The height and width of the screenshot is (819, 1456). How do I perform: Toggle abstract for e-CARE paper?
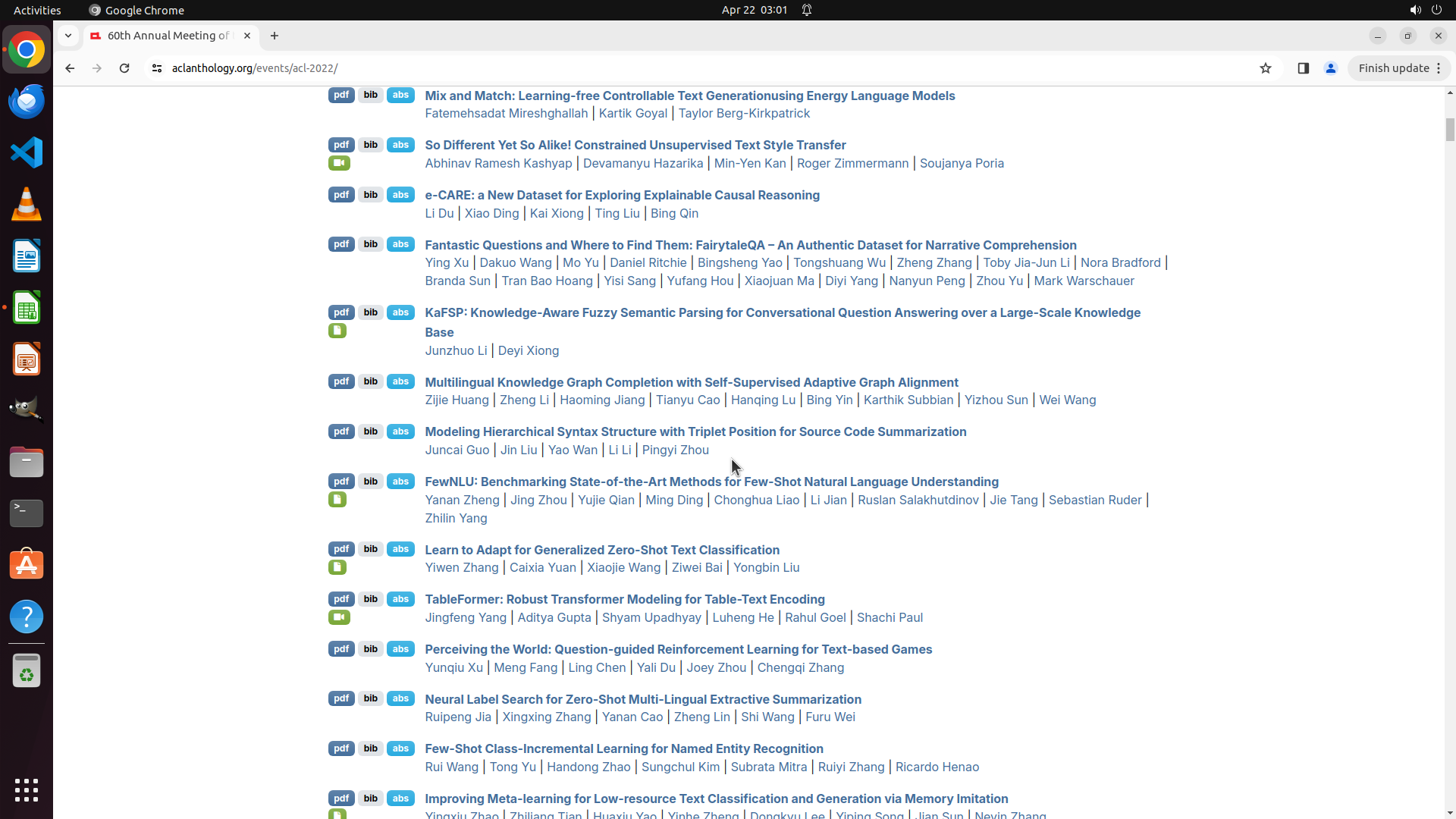pos(400,195)
